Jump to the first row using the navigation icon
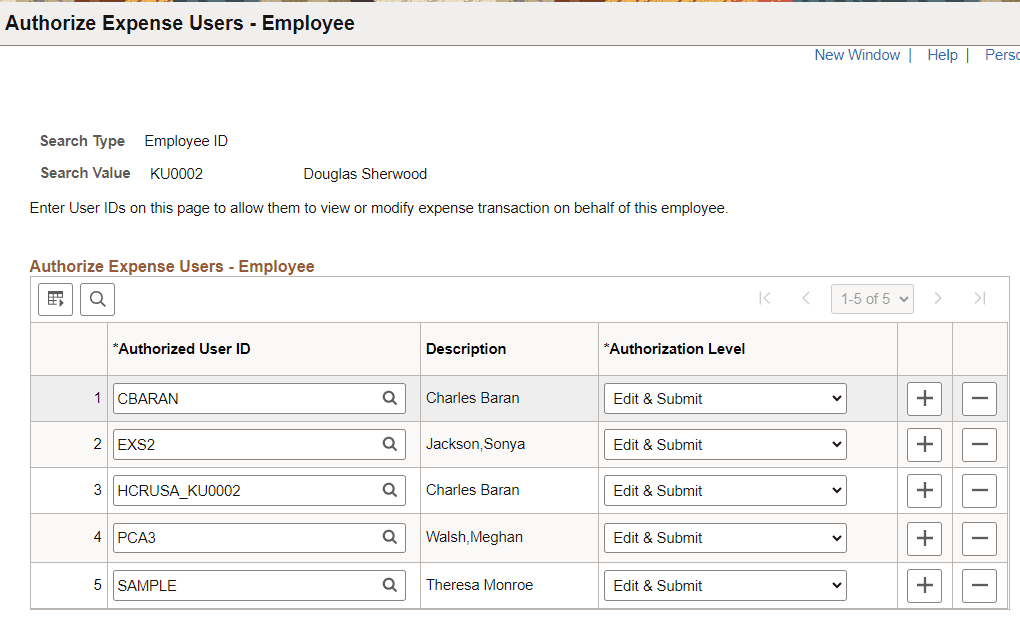The height and width of the screenshot is (619, 1020). (764, 298)
